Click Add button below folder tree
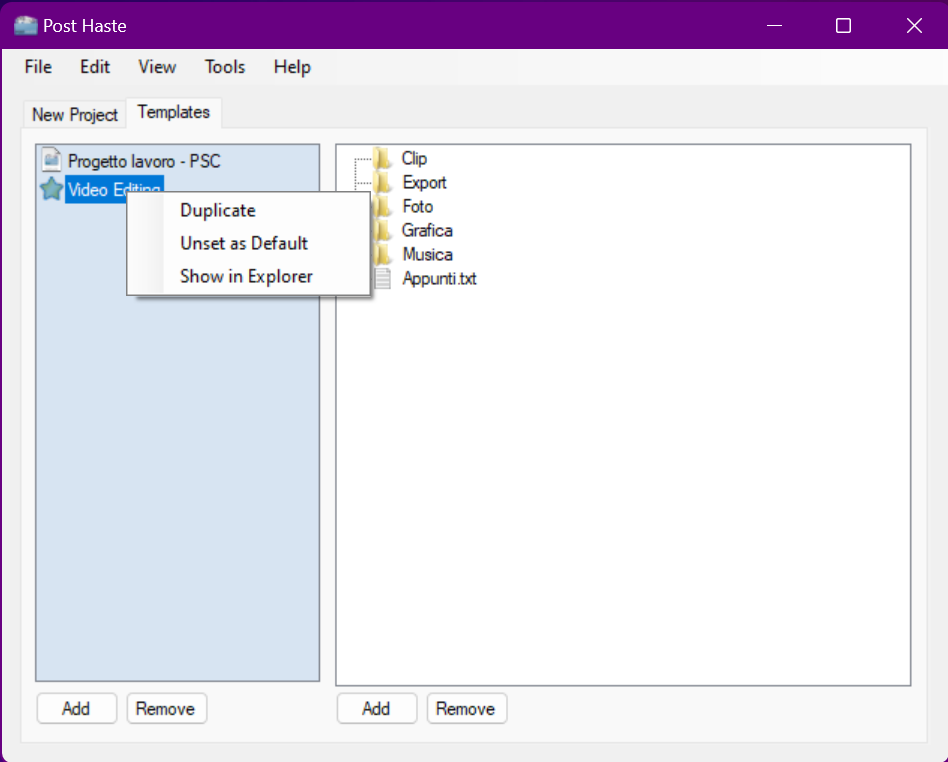 pyautogui.click(x=377, y=708)
